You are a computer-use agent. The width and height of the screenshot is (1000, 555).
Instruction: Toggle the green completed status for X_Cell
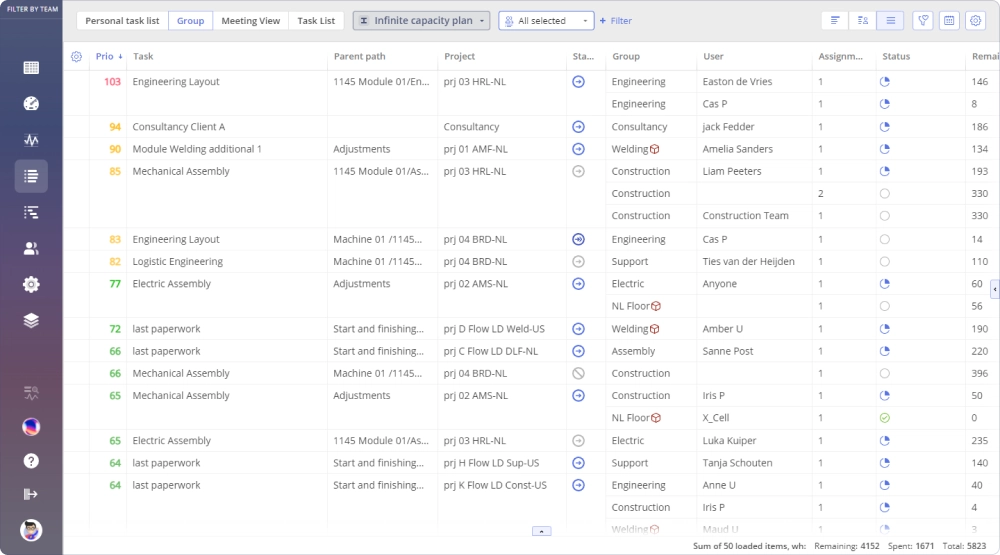click(884, 418)
